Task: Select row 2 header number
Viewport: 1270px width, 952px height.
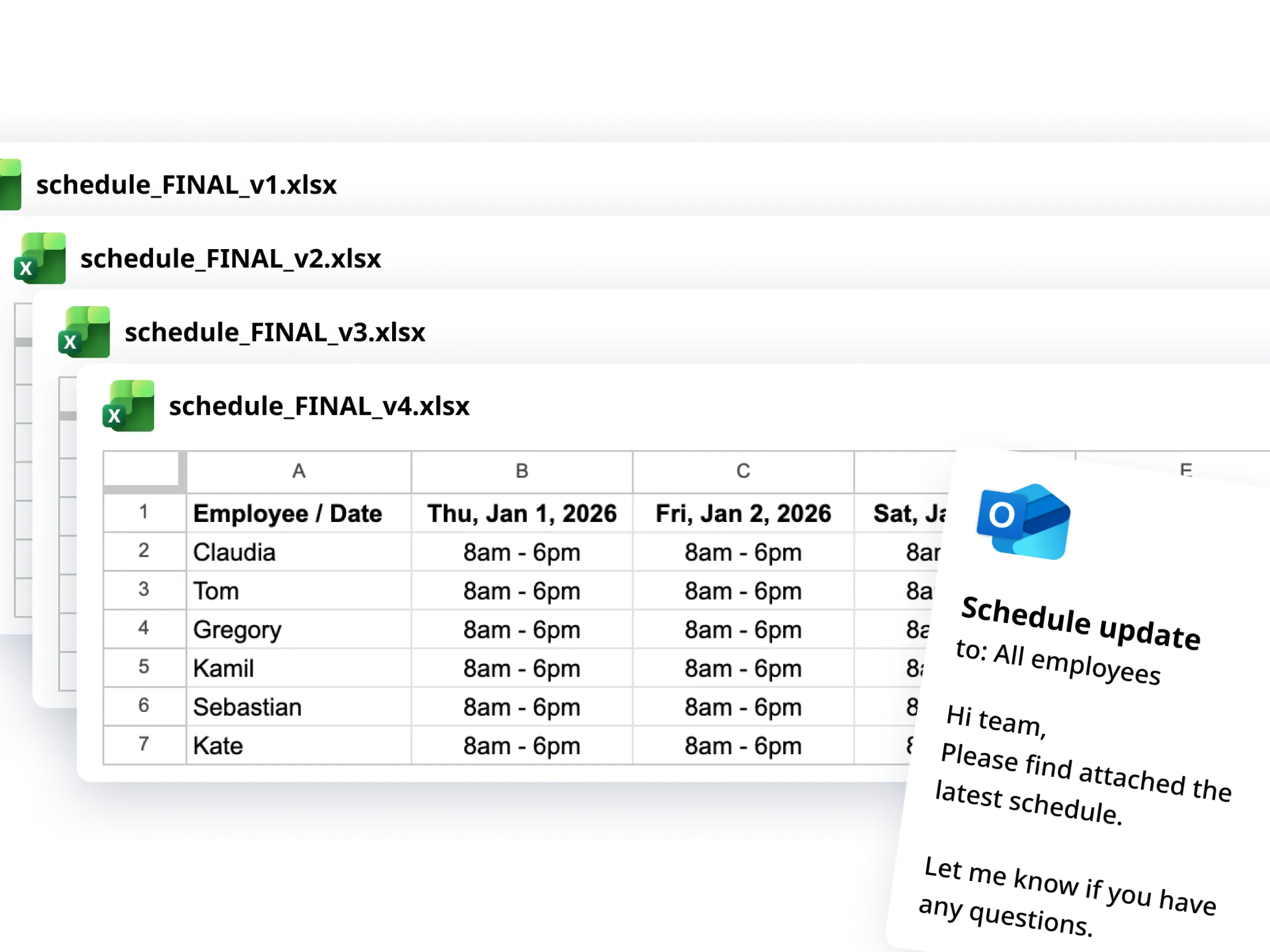Action: pyautogui.click(x=144, y=551)
